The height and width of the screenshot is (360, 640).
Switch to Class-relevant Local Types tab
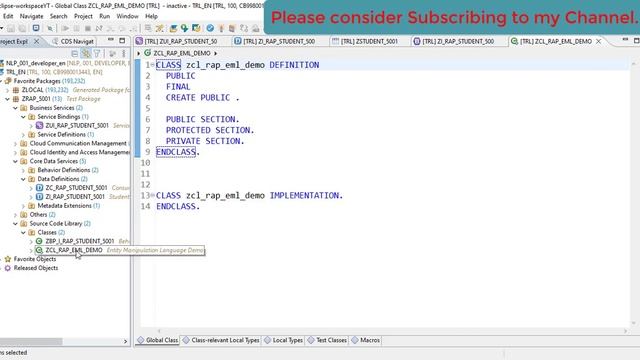pos(221,340)
